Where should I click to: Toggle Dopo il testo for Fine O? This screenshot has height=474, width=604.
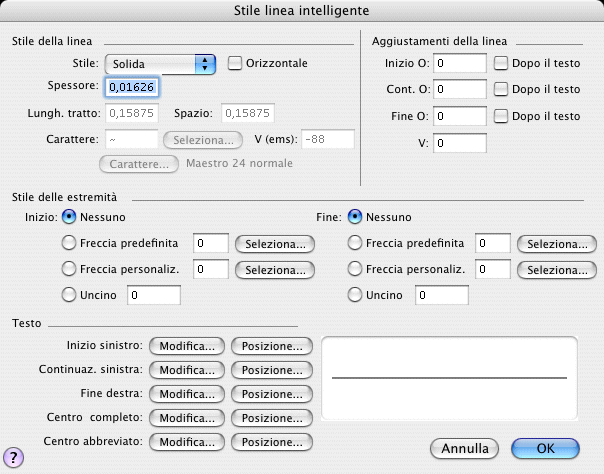(501, 116)
